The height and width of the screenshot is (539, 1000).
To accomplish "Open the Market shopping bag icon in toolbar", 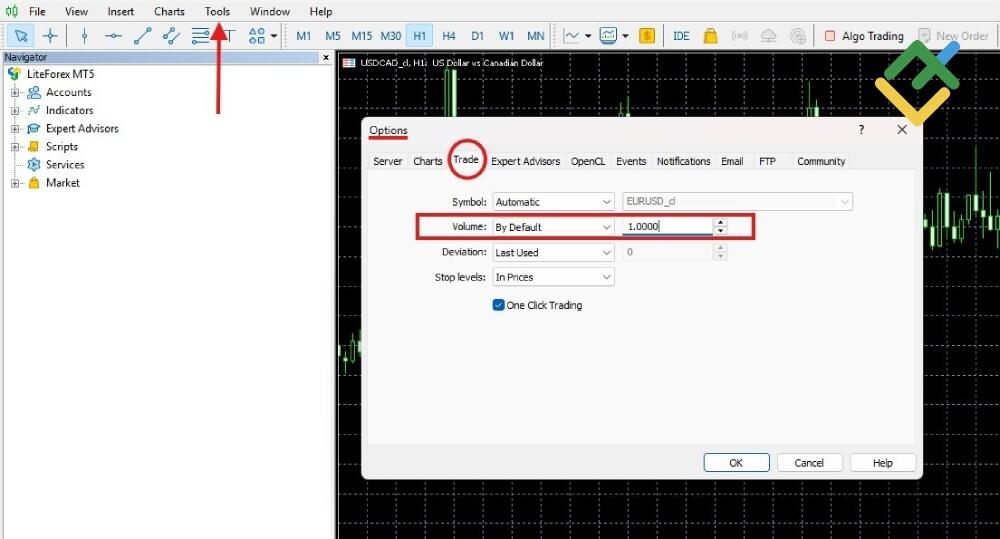I will (710, 36).
